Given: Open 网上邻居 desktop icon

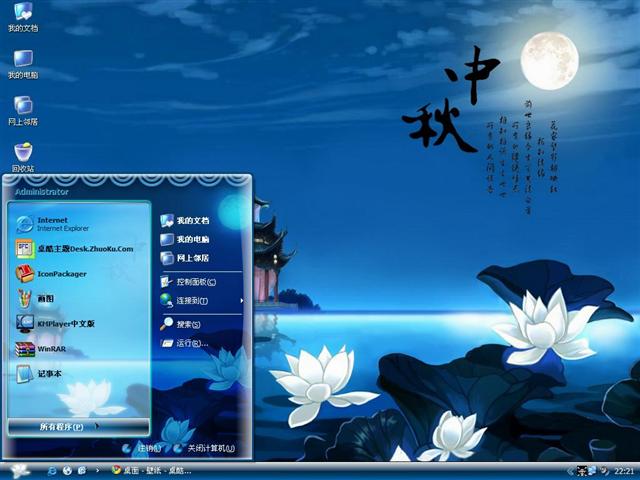Looking at the screenshot, I should coord(22,108).
